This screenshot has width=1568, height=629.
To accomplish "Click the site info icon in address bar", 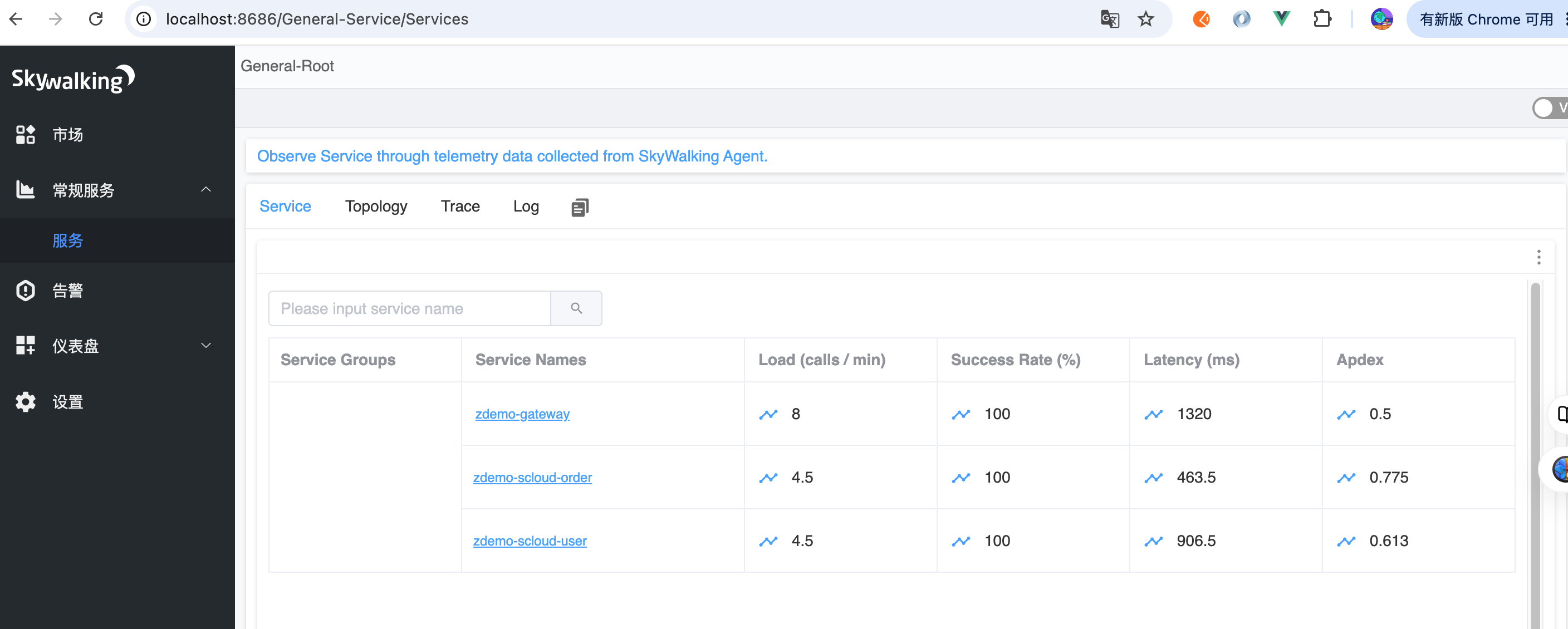I will [144, 19].
